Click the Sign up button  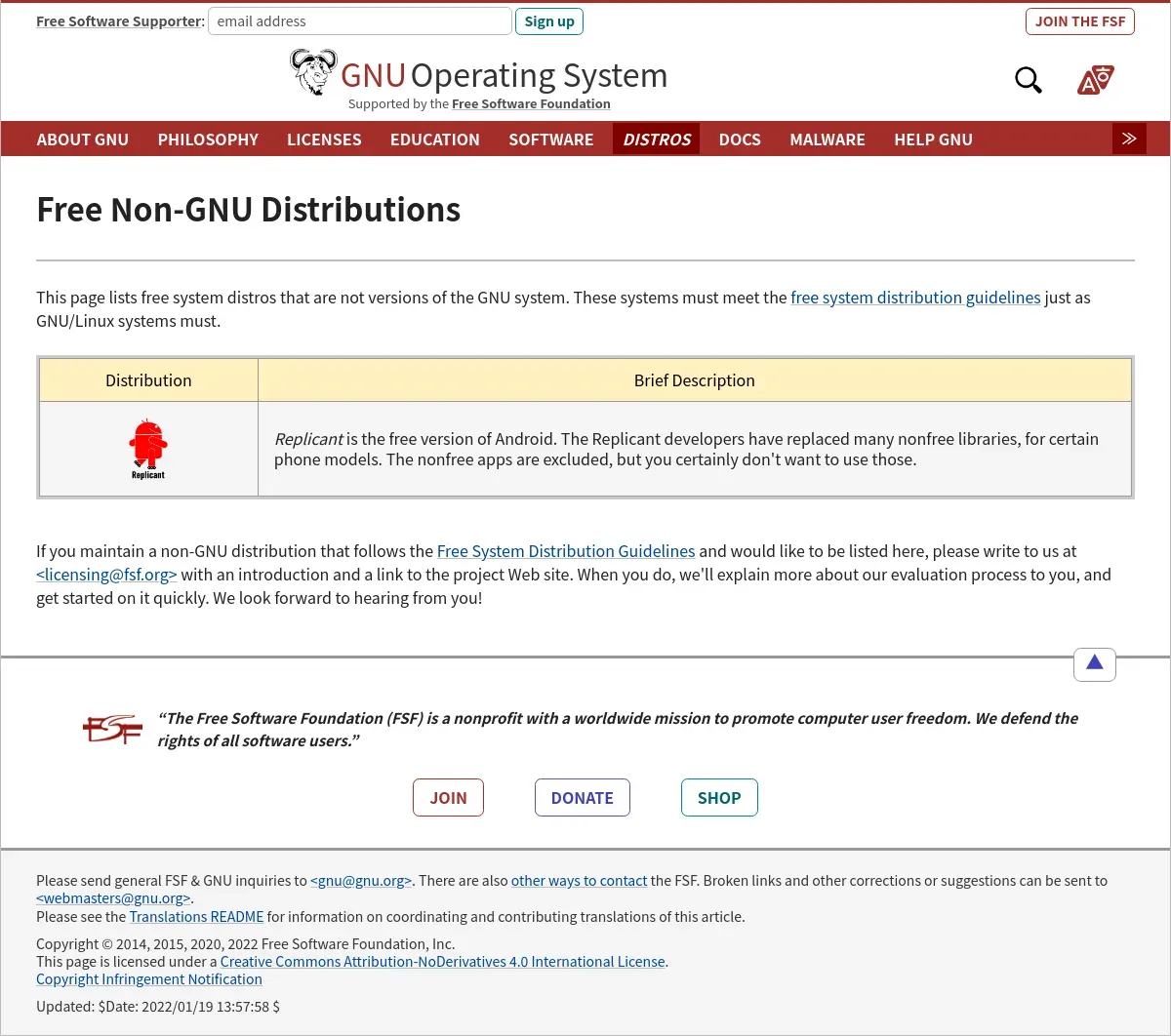(549, 21)
